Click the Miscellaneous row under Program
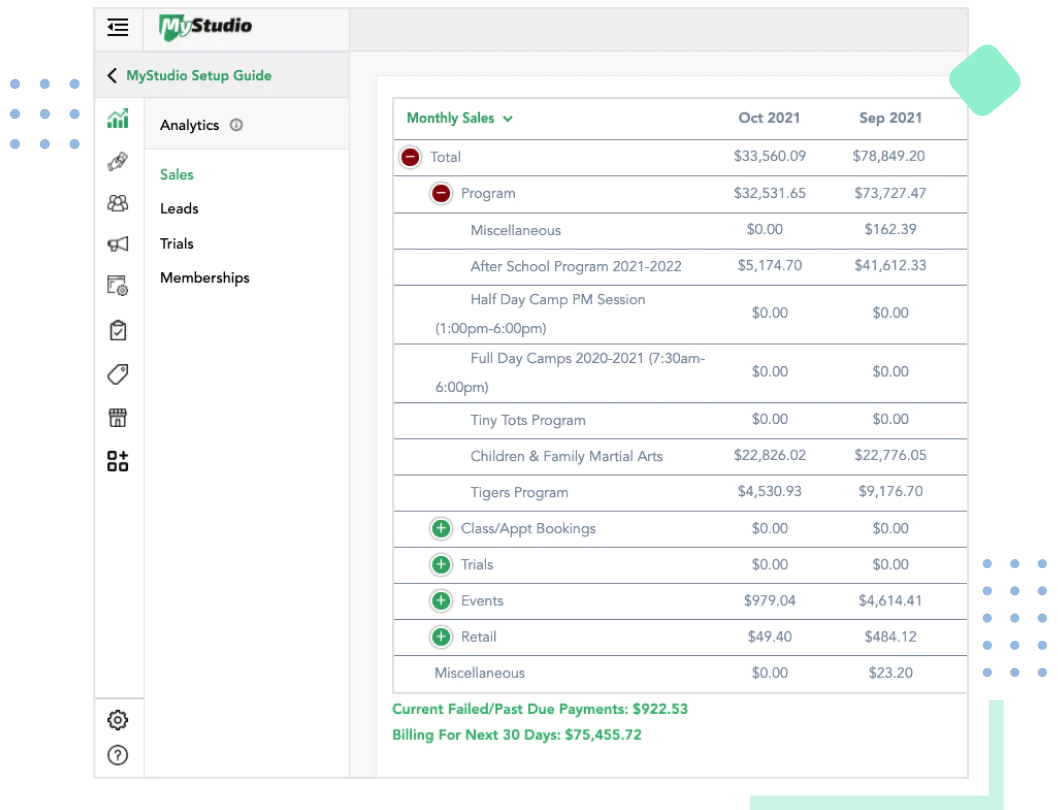This screenshot has width=1058, height=810. tap(680, 230)
